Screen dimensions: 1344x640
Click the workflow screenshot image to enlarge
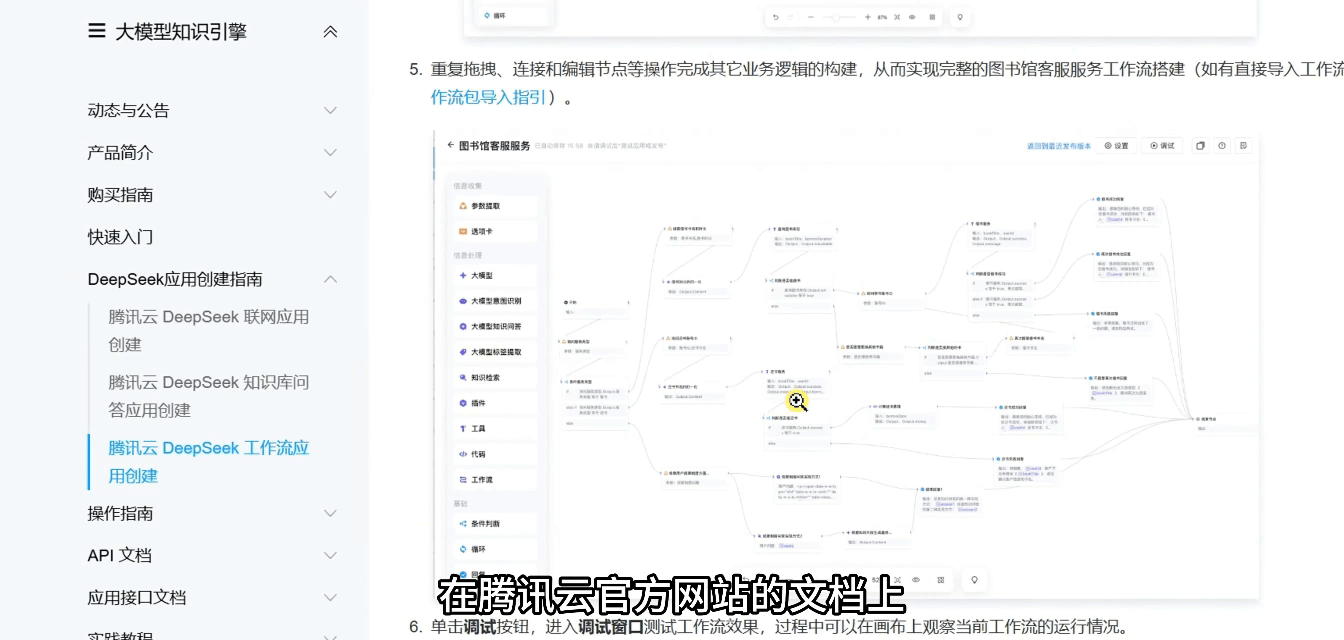click(x=846, y=365)
